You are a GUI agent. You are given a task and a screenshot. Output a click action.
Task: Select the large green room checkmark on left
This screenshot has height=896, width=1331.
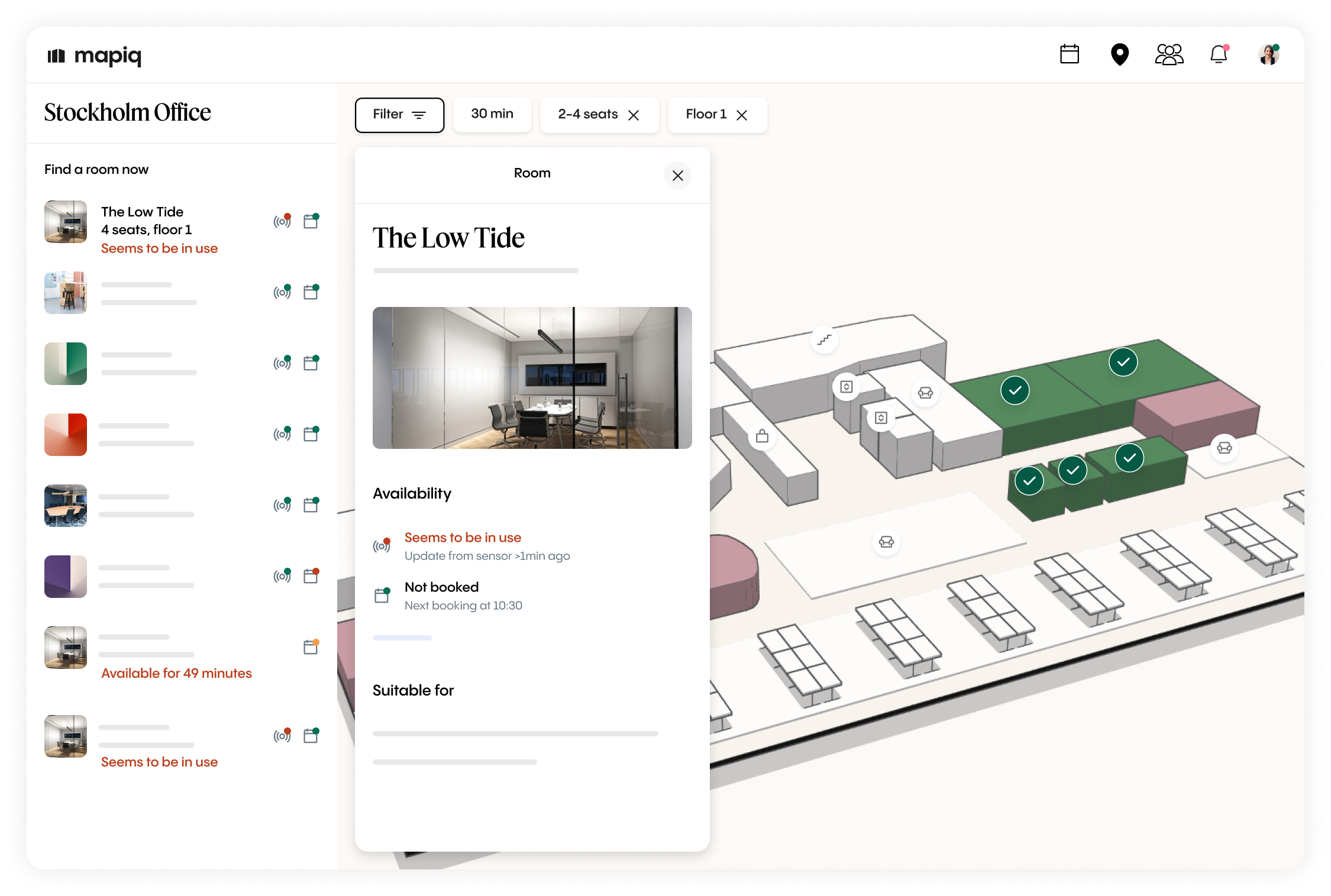coord(1015,390)
